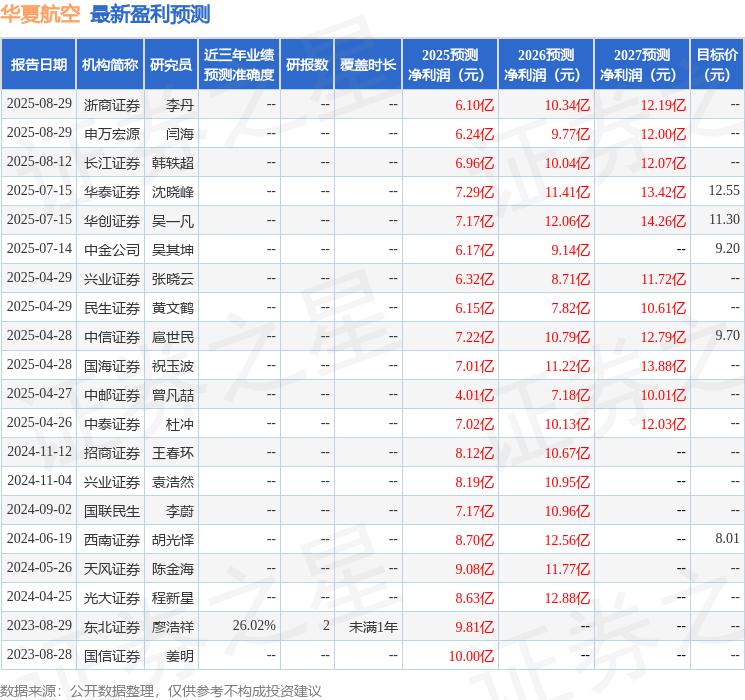Click the 2025预测净利润 column header
745x700 pixels.
pyautogui.click(x=450, y=65)
